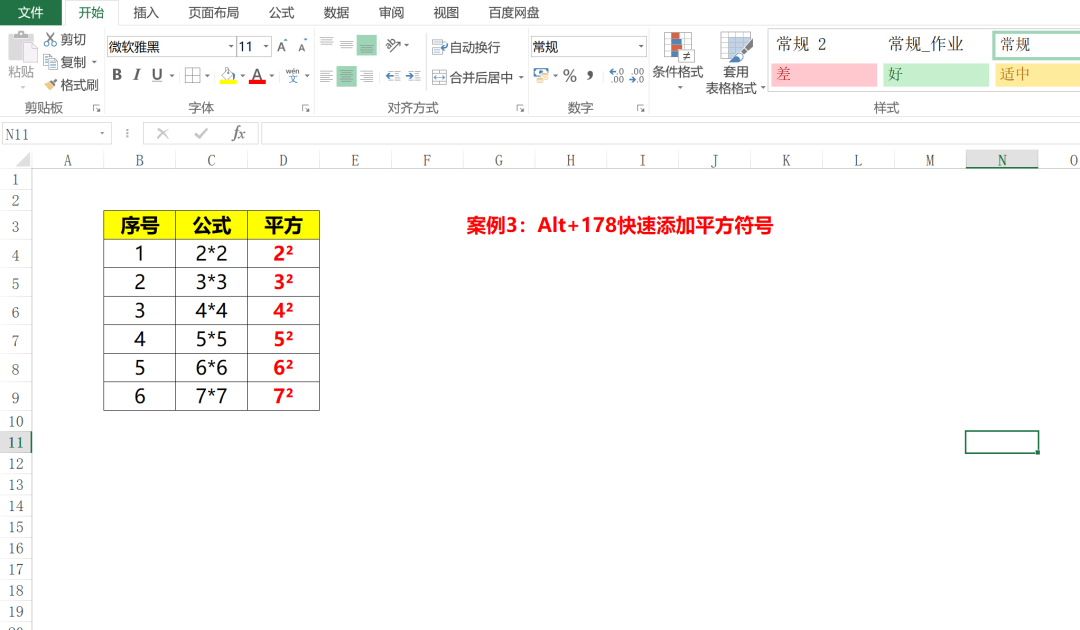The width and height of the screenshot is (1080, 630).
Task: Open the font name dropdown 微软雅黑
Action: (231, 46)
